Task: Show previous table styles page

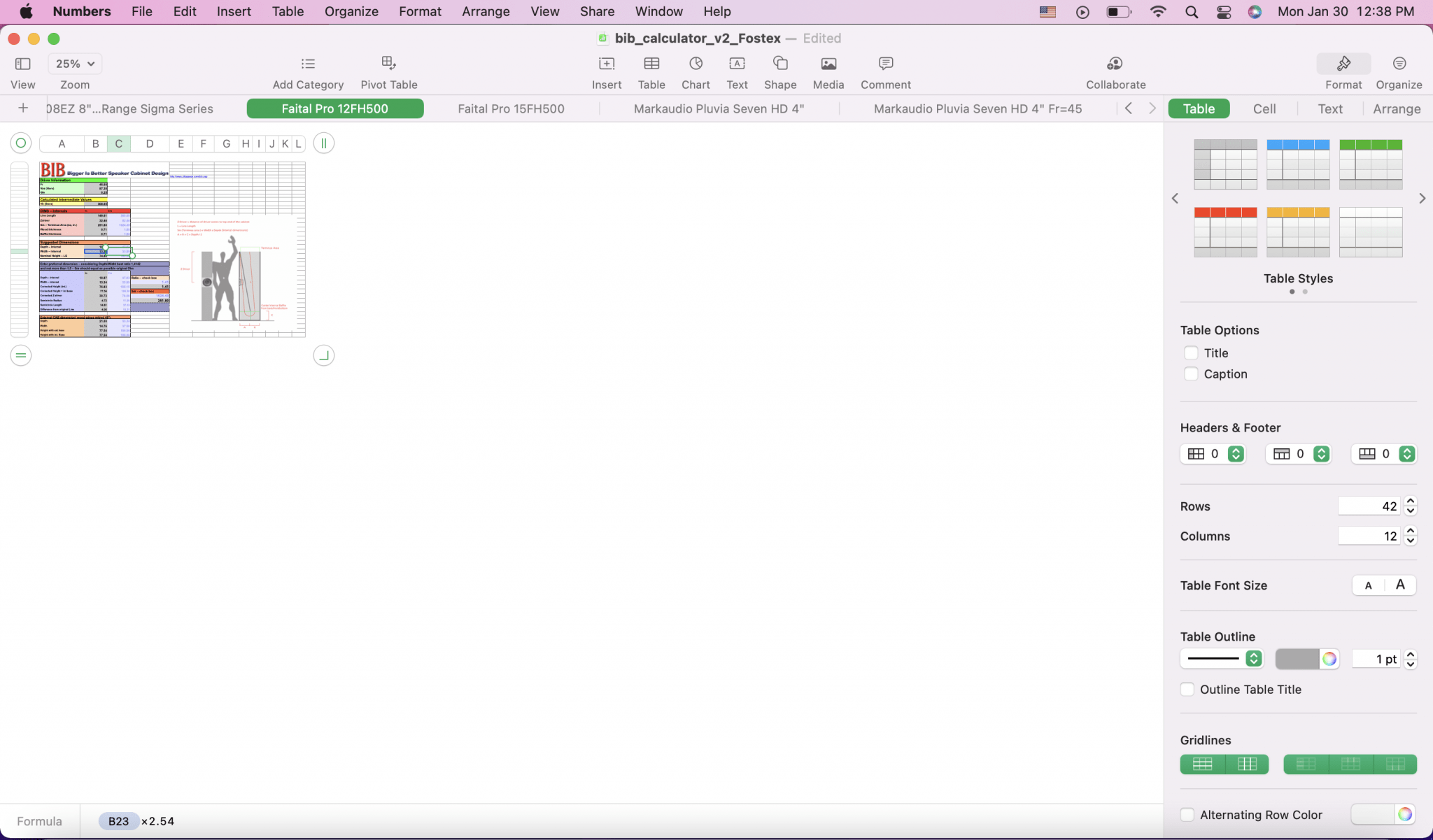Action: (x=1175, y=199)
